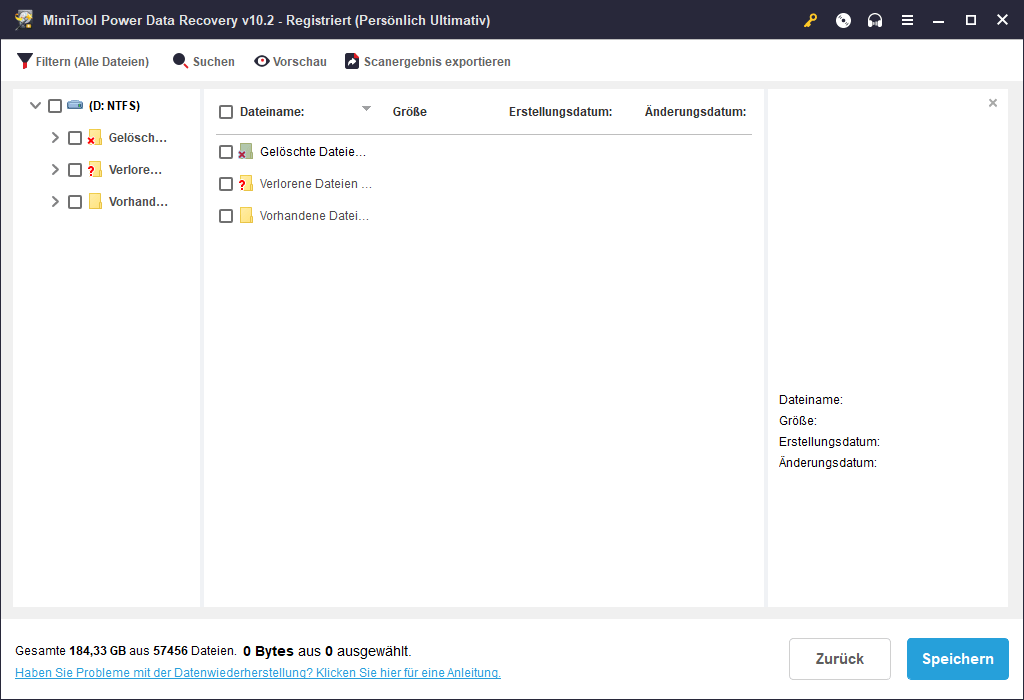This screenshot has width=1024, height=700.
Task: Collapse the D: NTFS tree node
Action: (35, 105)
